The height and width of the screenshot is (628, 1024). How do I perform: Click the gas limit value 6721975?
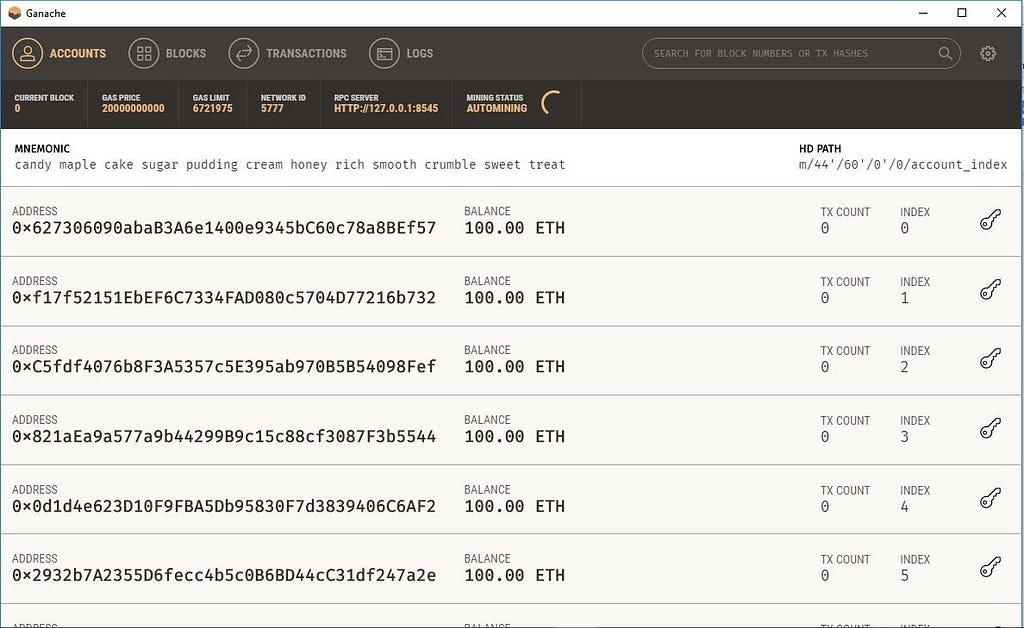click(212, 108)
